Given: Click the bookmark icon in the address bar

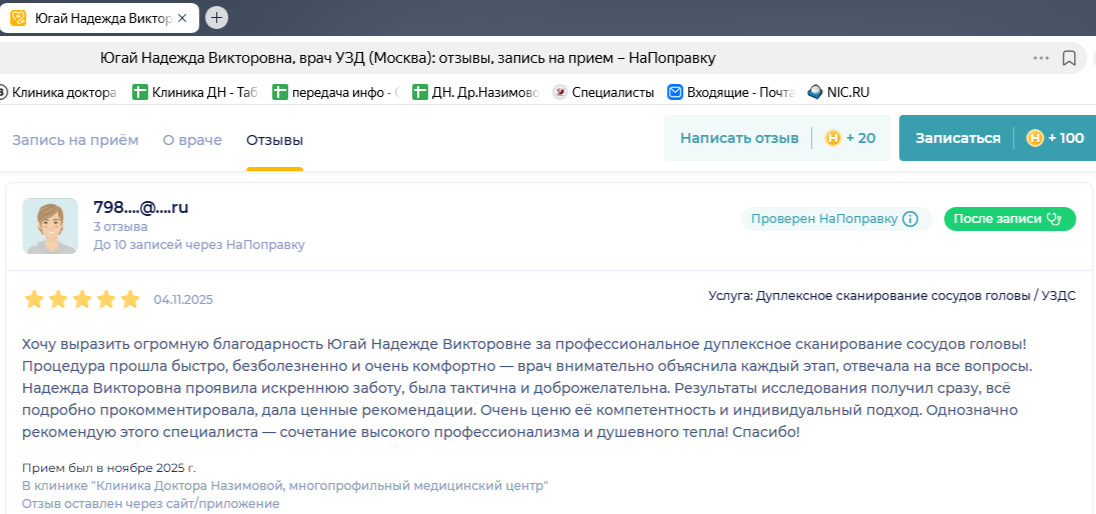Looking at the screenshot, I should 1069,58.
